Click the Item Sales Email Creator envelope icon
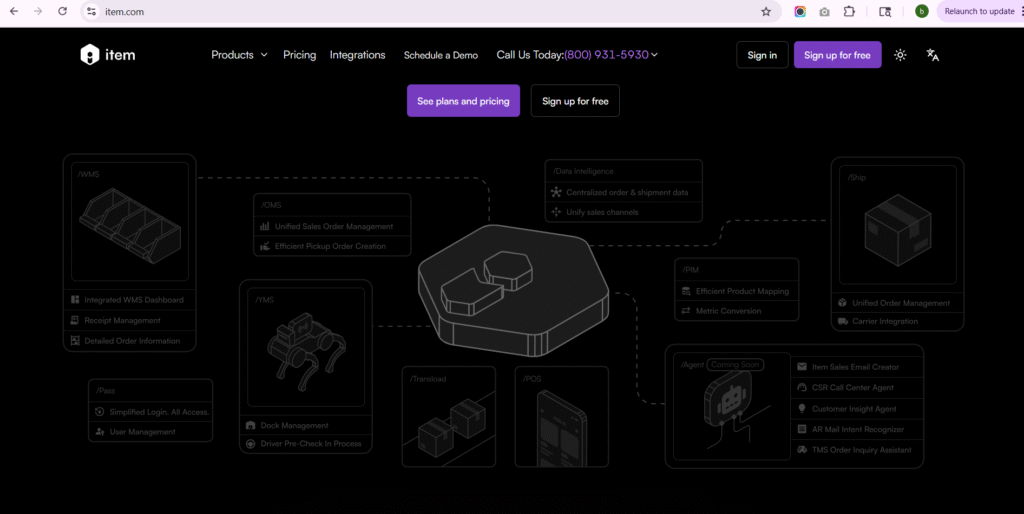1024x514 pixels. (802, 367)
